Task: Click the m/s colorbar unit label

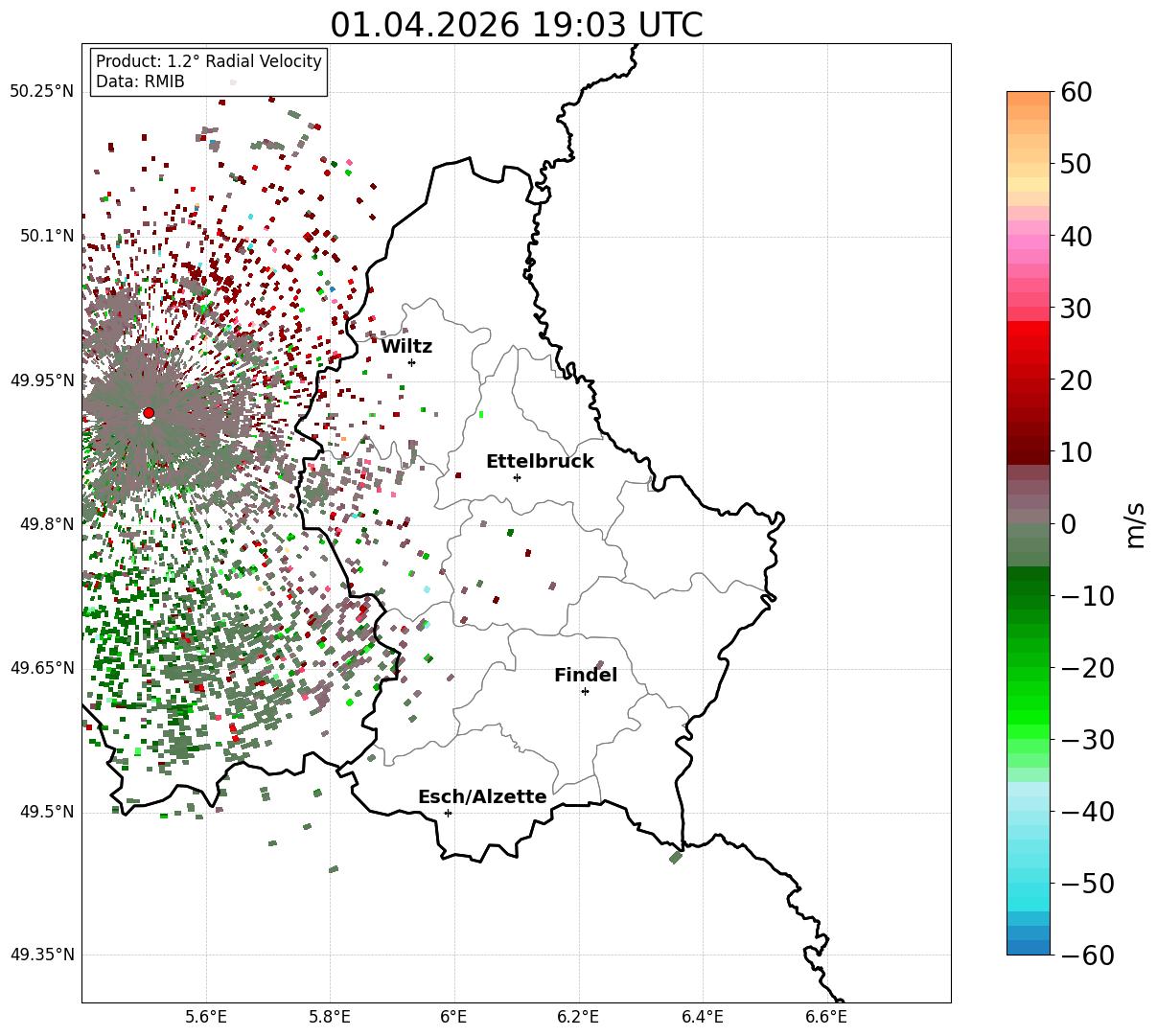Action: point(1136,523)
